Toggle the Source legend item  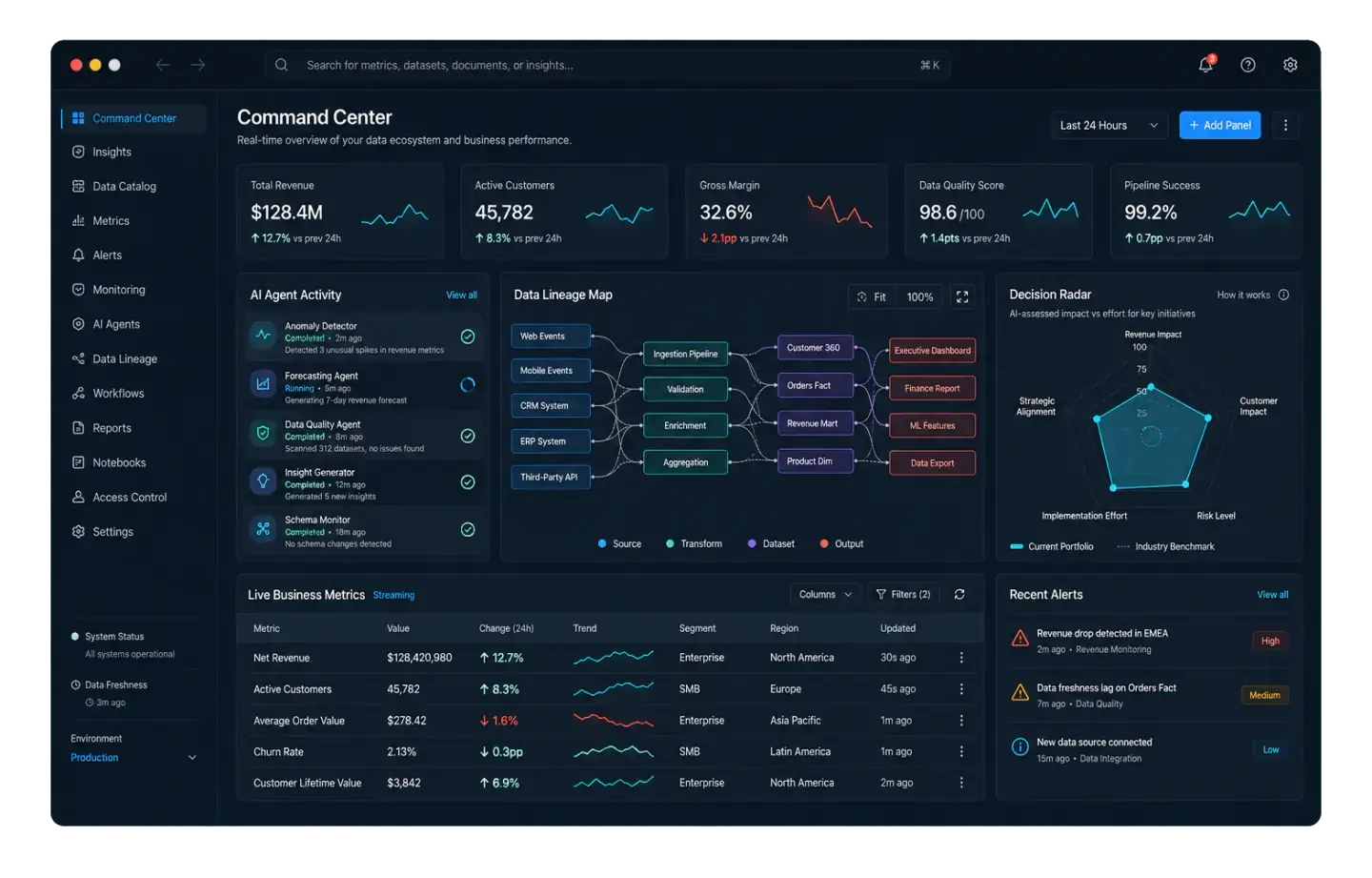pyautogui.click(x=619, y=544)
